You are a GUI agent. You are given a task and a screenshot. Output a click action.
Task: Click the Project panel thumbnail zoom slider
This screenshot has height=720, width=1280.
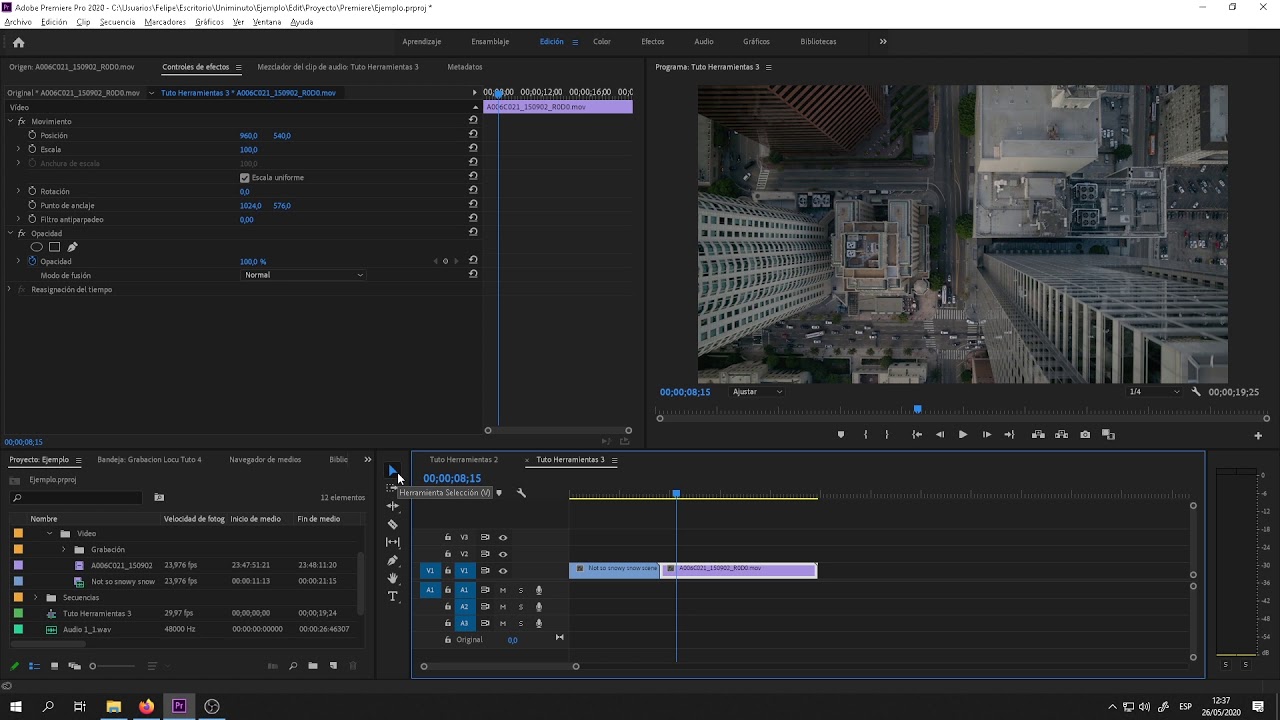point(93,666)
